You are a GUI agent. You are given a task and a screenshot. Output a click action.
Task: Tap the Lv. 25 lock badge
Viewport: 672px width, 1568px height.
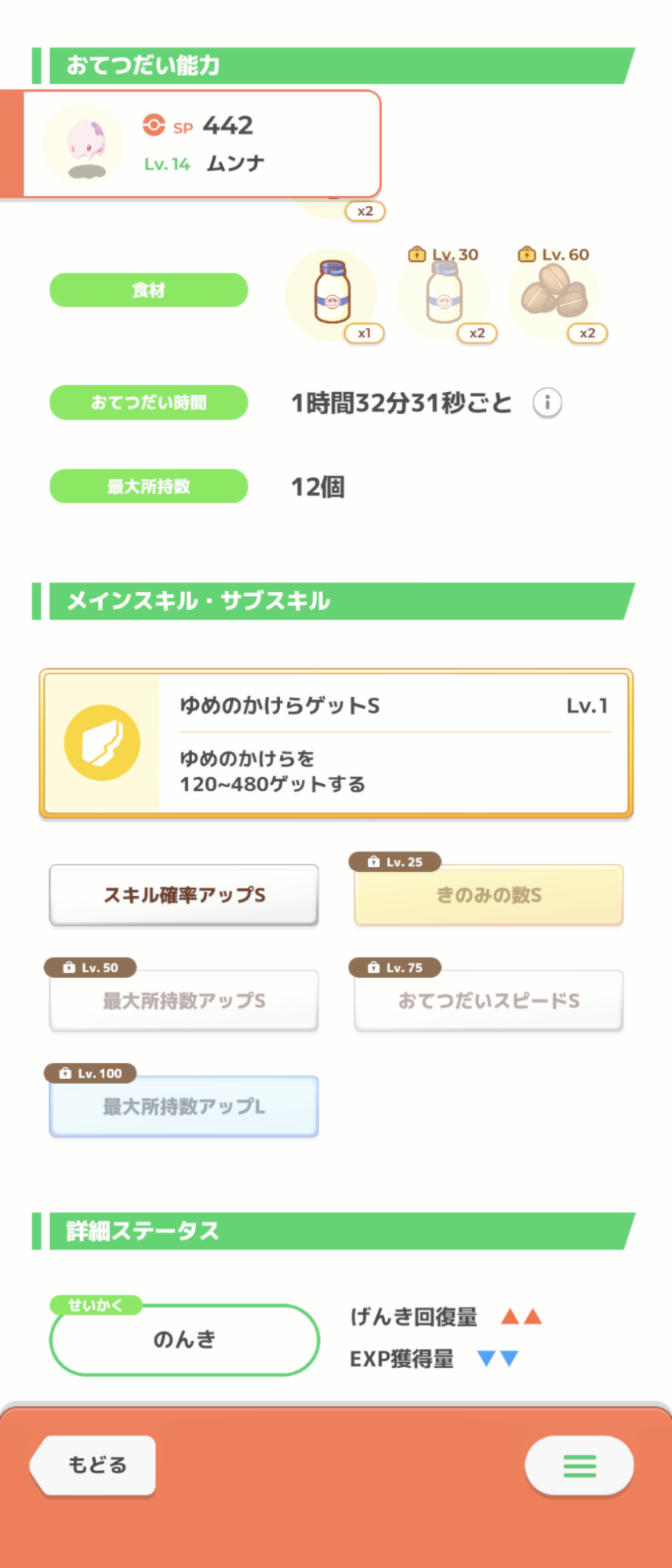click(395, 862)
